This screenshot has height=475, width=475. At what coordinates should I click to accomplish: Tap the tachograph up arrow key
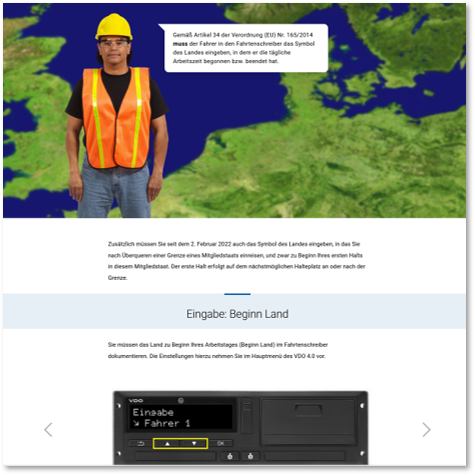click(x=167, y=443)
